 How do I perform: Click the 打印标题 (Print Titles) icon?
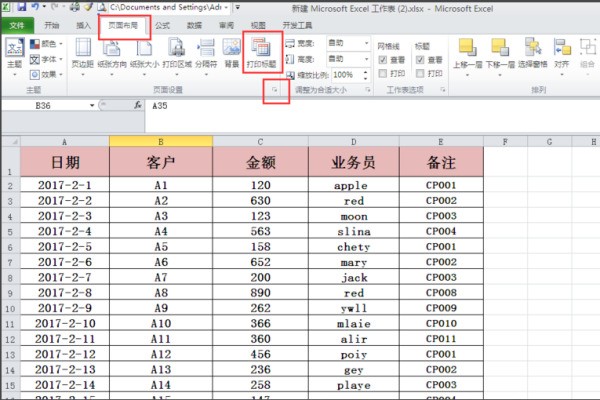coord(261,52)
